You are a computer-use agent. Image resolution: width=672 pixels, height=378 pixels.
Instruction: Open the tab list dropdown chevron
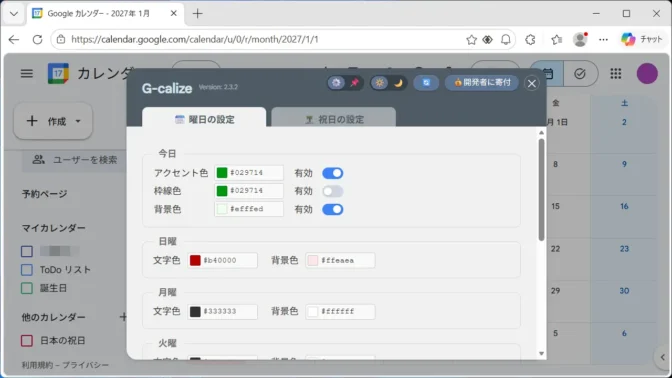pyautogui.click(x=14, y=14)
